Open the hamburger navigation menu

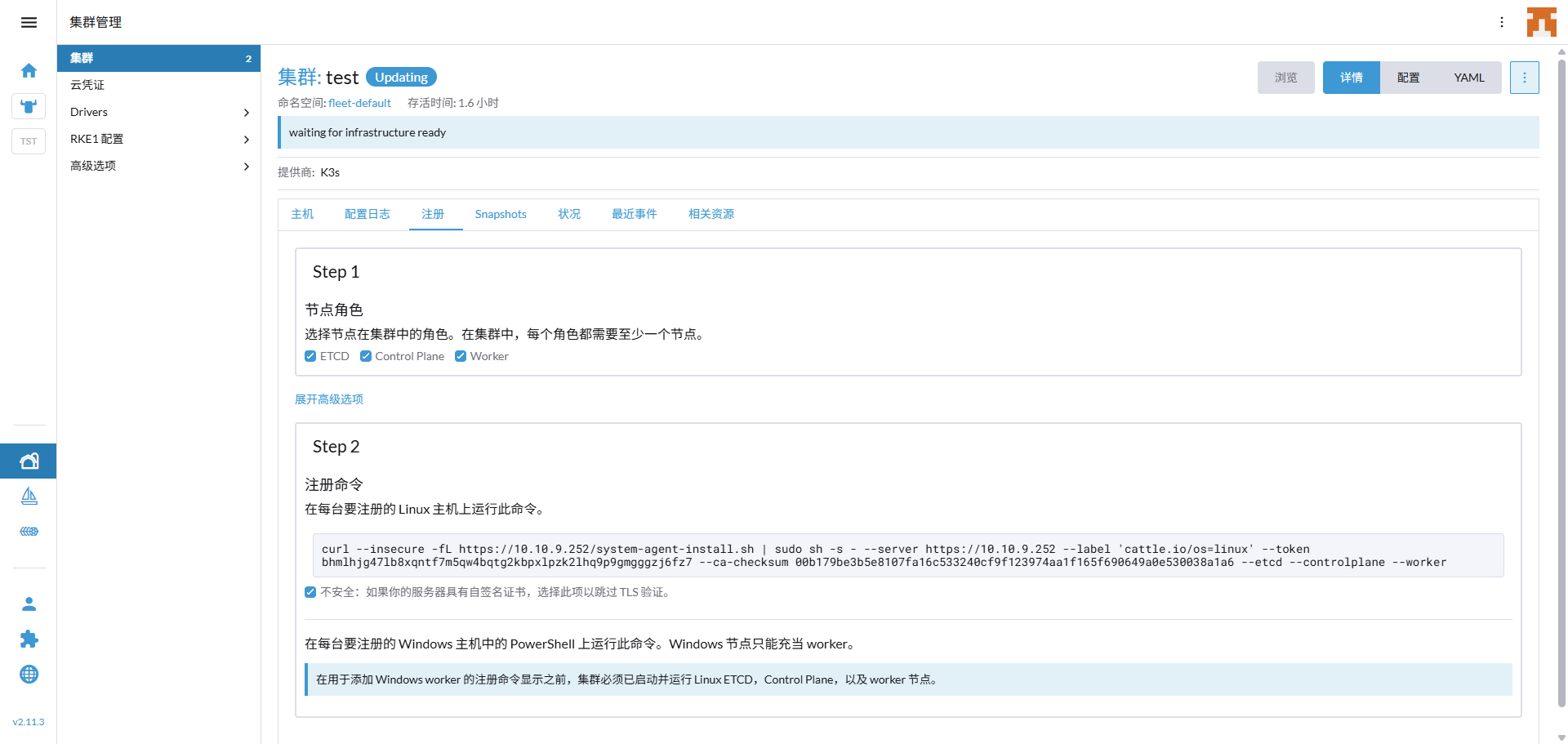29,22
